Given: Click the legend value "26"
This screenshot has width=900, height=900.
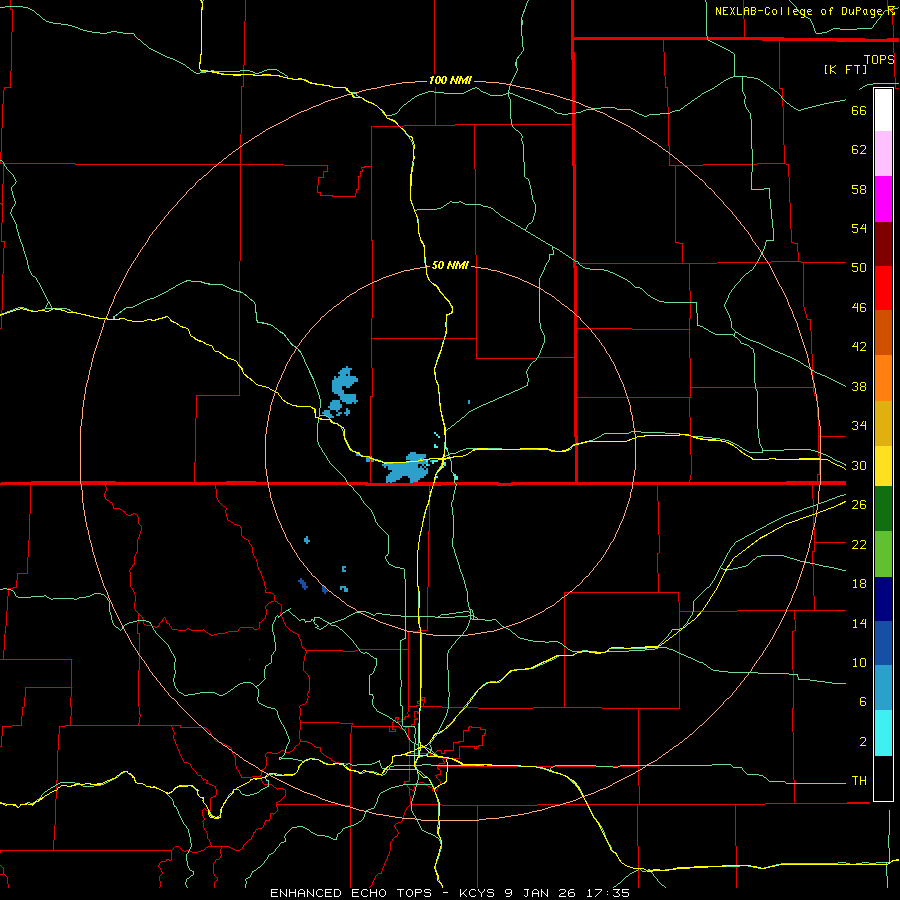Looking at the screenshot, I should [x=859, y=504].
